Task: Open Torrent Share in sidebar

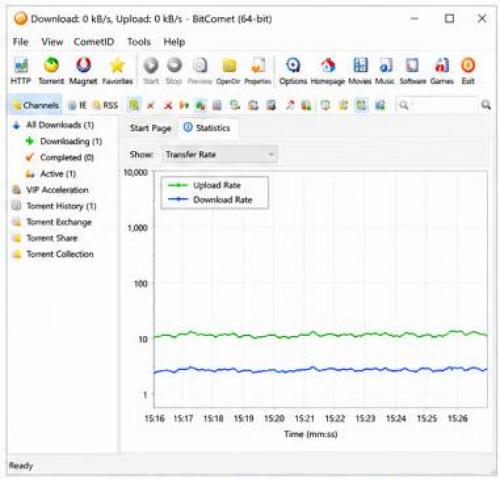Action: click(52, 238)
